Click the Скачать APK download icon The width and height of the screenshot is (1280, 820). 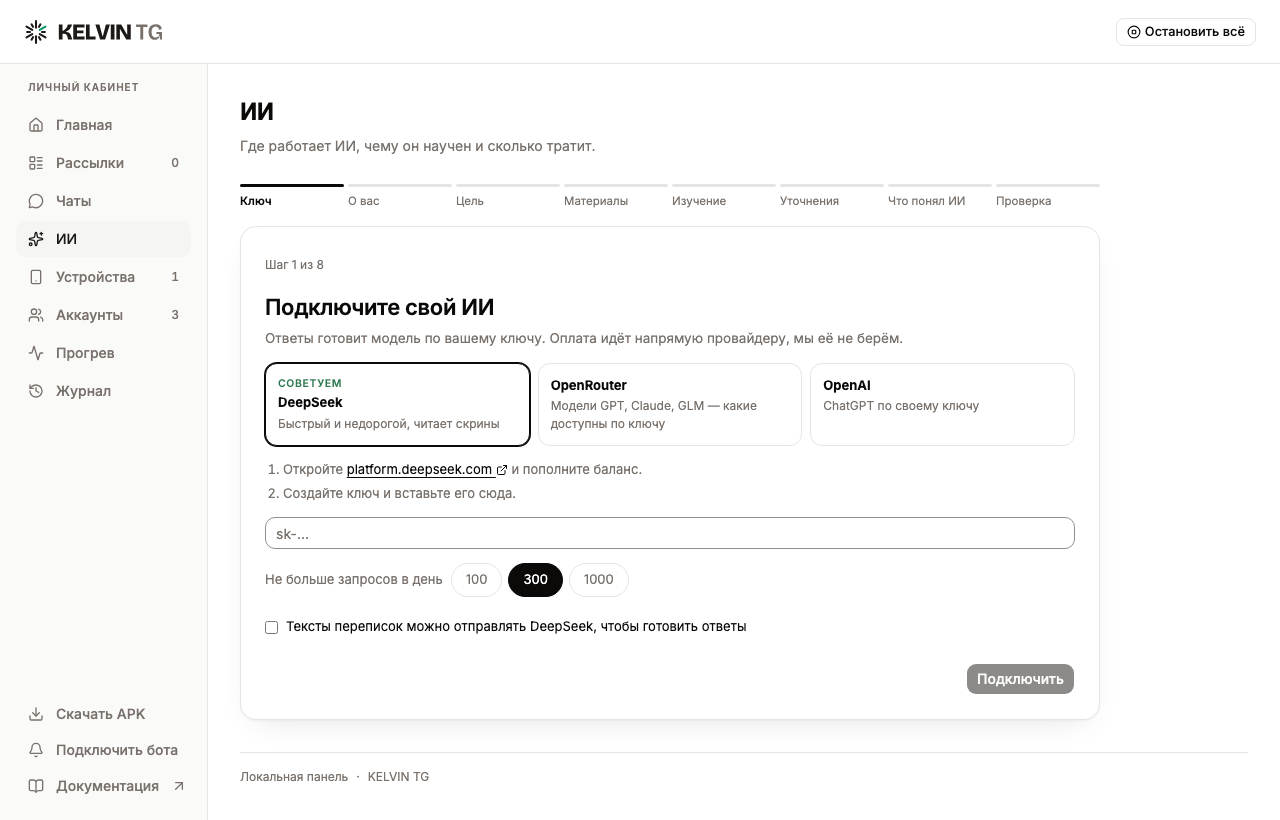tap(36, 714)
